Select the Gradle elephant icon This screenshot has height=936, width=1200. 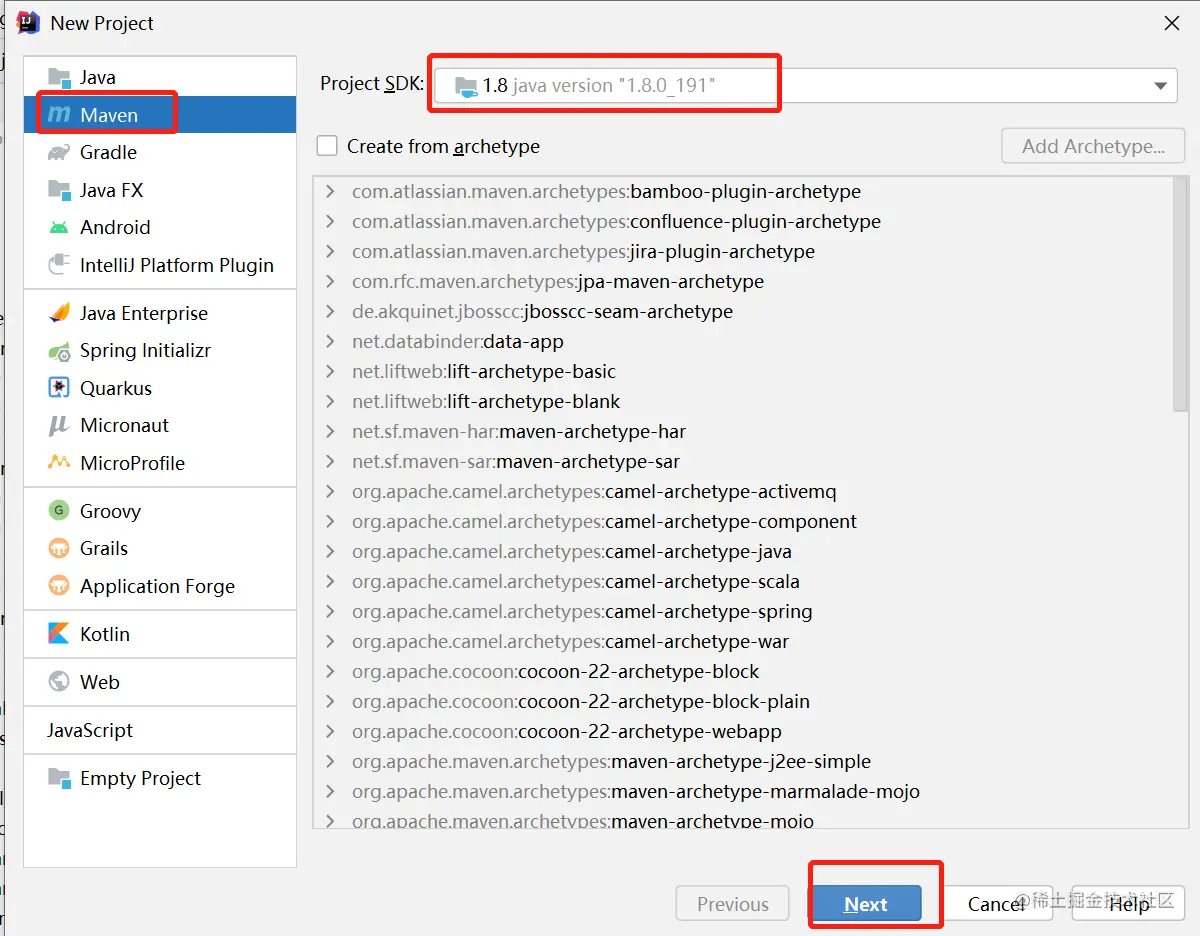pos(60,152)
